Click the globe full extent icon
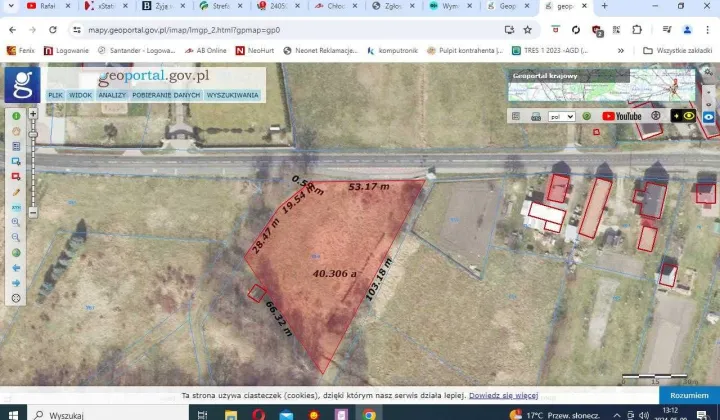The image size is (720, 420). pos(16,252)
